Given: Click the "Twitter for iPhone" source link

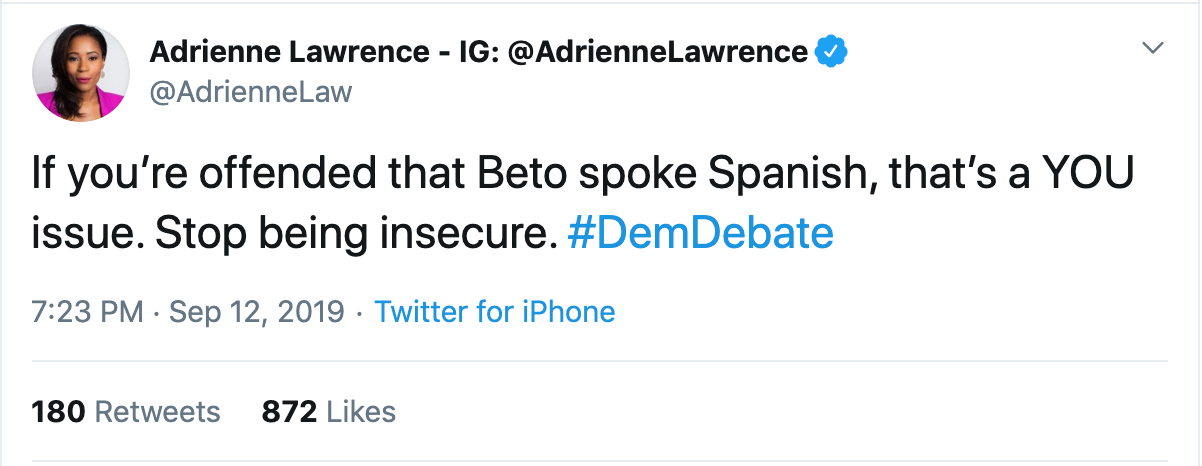Looking at the screenshot, I should pos(495,313).
